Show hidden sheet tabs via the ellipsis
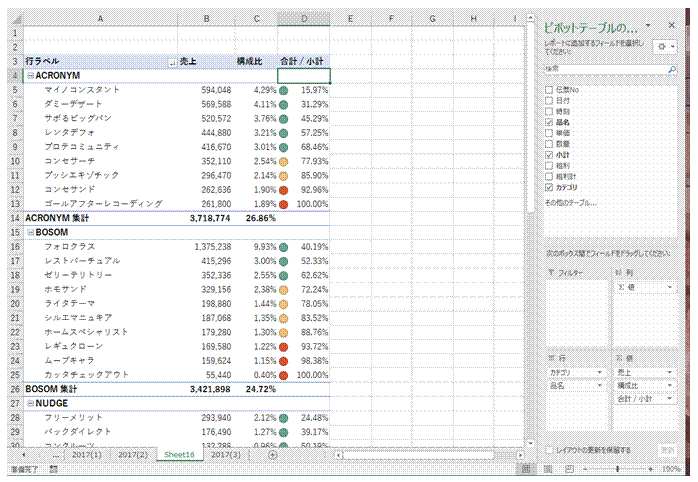The width and height of the screenshot is (698, 482). click(56, 454)
